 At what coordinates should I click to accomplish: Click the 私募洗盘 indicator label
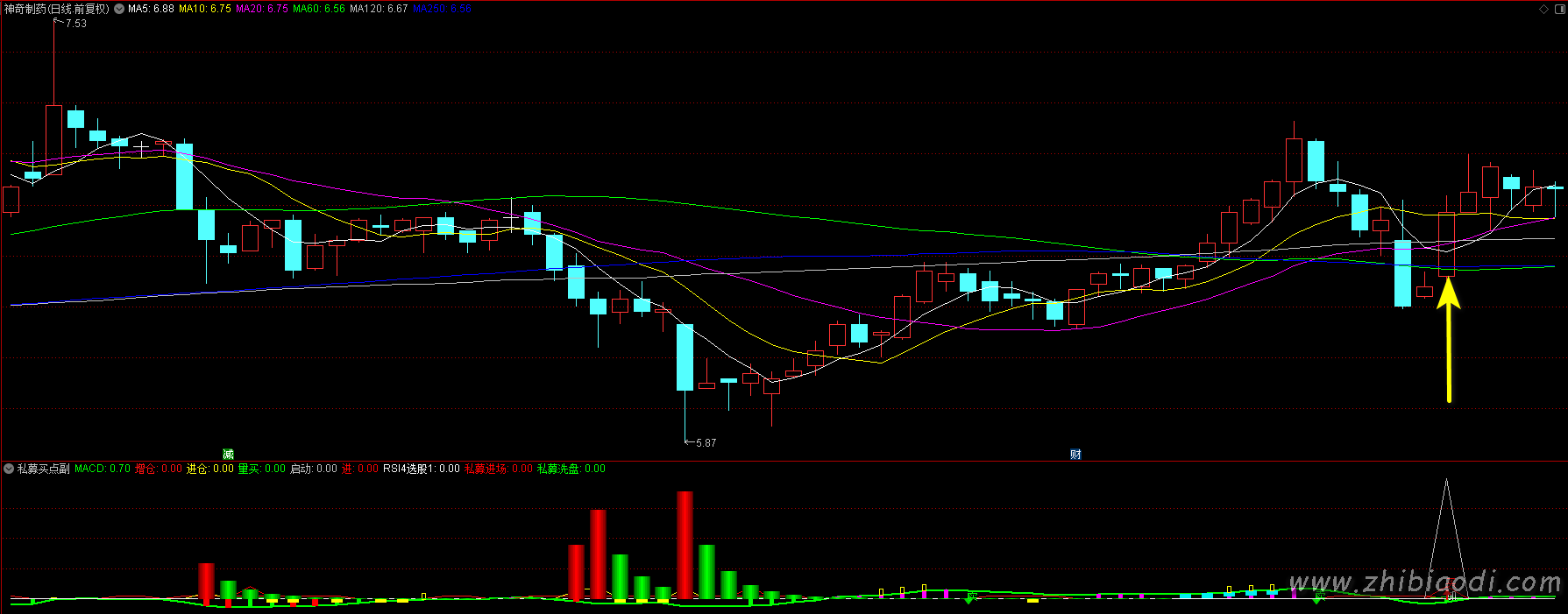point(571,469)
